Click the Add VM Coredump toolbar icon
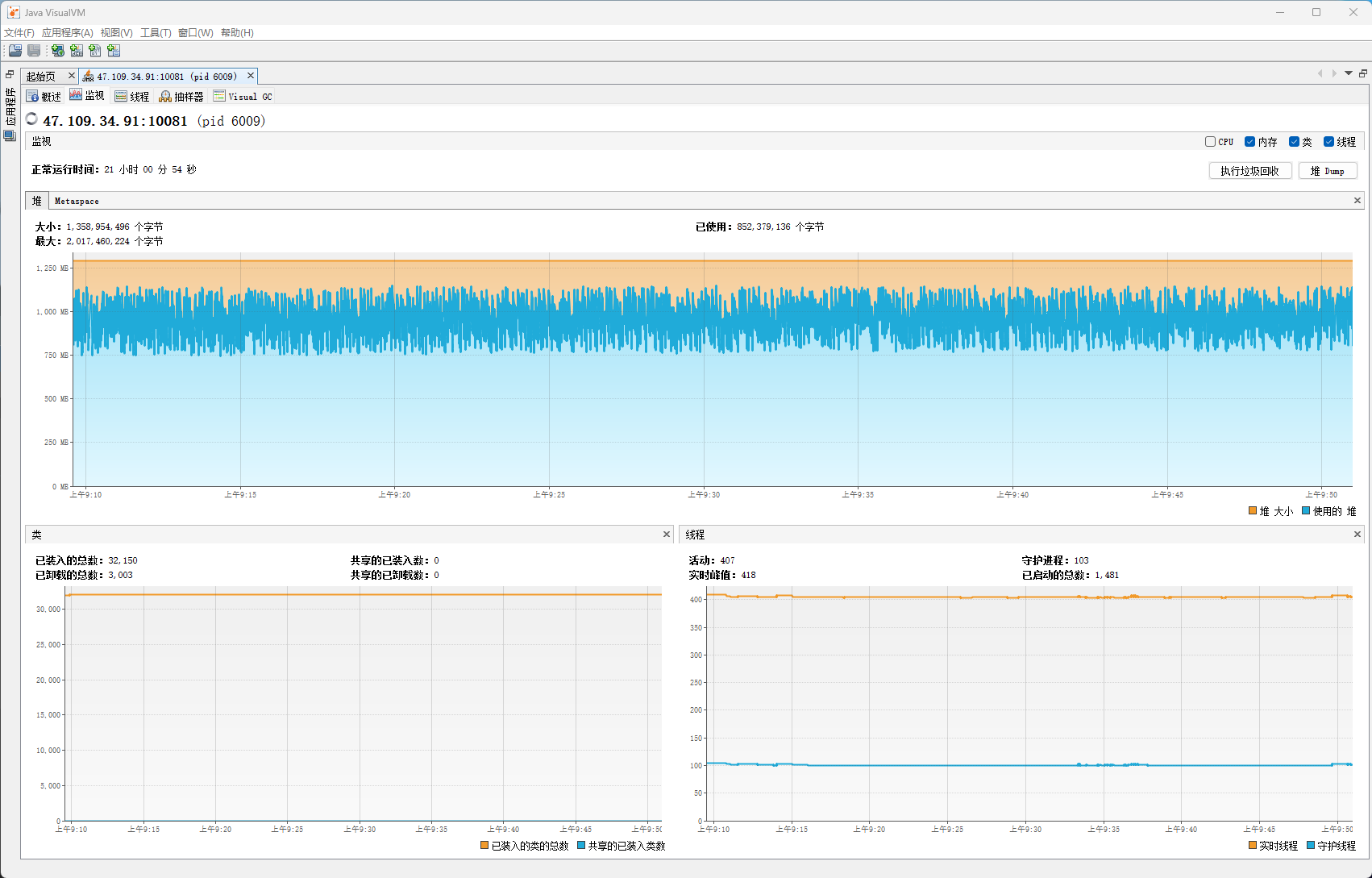This screenshot has width=1372, height=878. tap(95, 51)
